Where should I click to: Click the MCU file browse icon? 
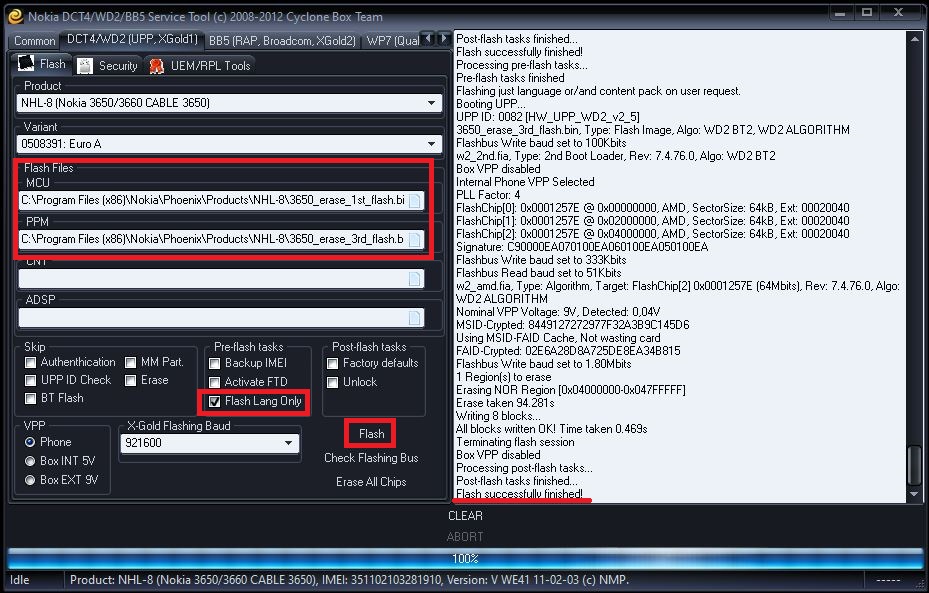(x=415, y=200)
